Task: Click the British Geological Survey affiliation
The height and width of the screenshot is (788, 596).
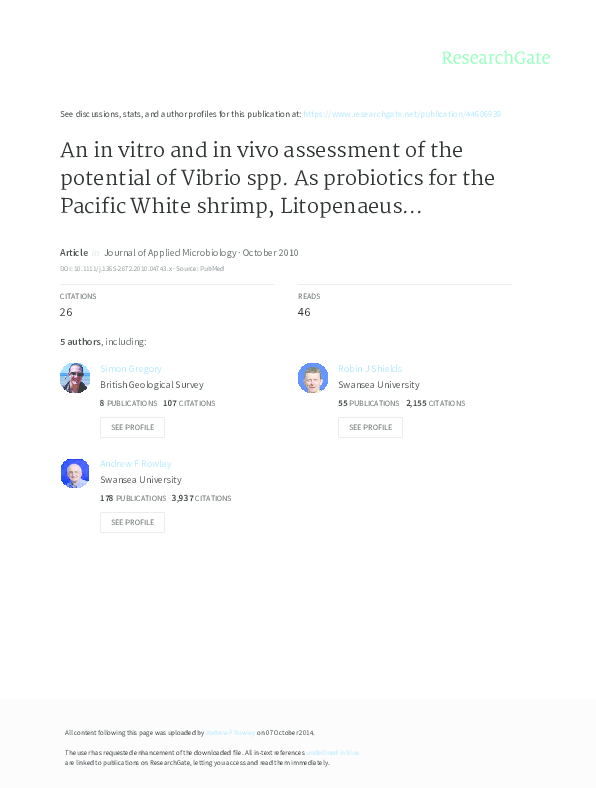Action: click(152, 384)
